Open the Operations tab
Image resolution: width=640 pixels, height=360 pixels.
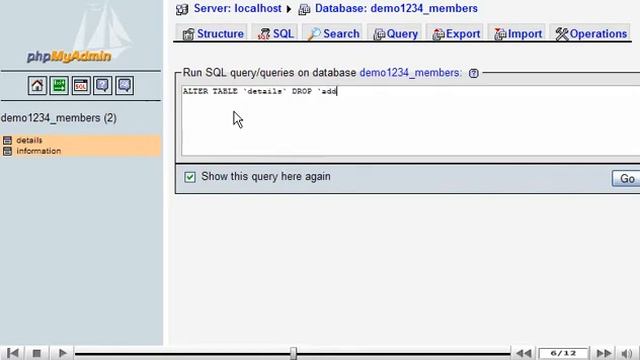[591, 34]
